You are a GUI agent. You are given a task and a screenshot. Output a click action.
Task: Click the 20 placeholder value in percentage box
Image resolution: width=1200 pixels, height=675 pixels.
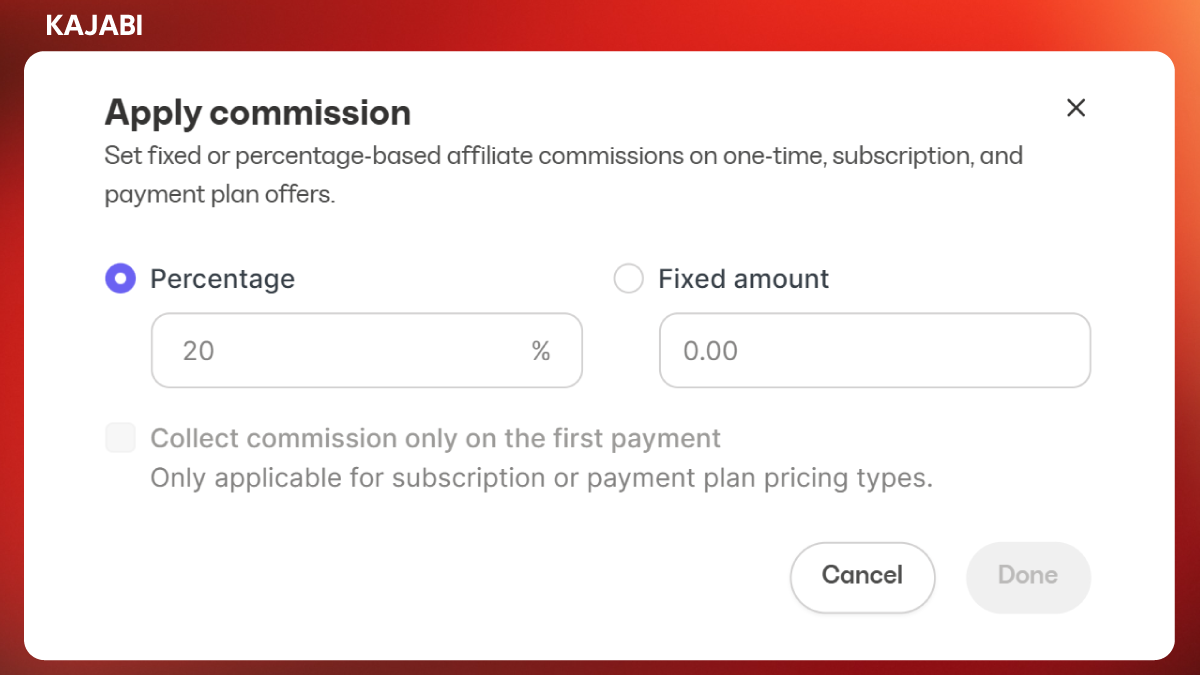198,351
